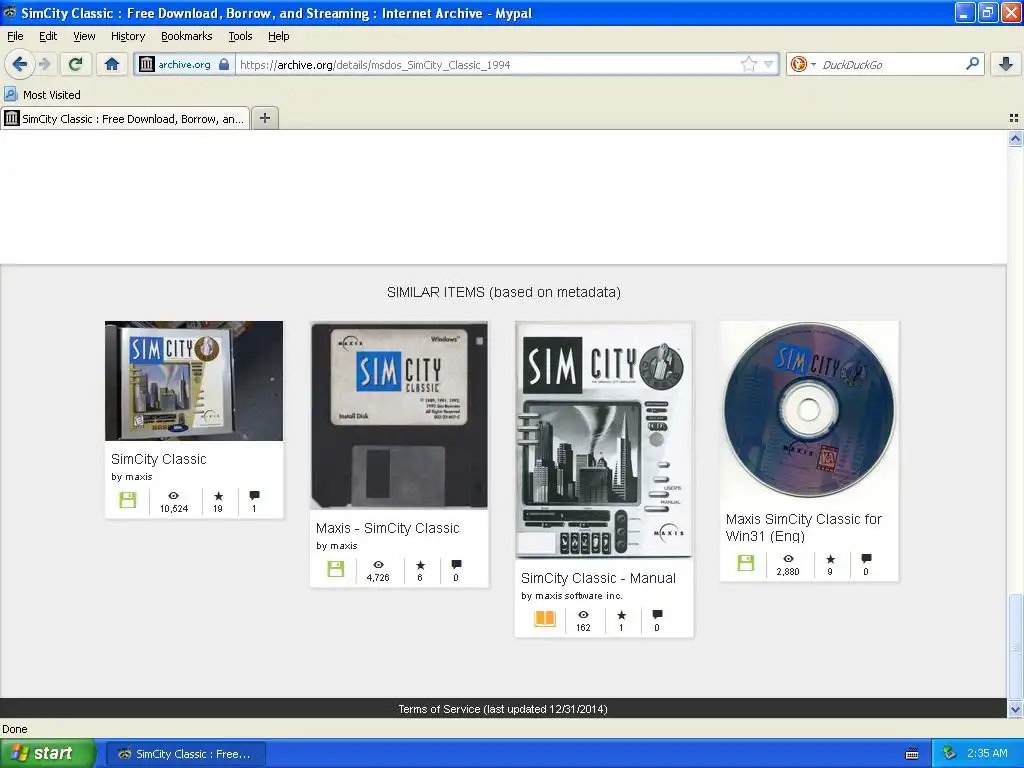Screen dimensions: 1024x768
Task: Click 'by maxis software inc.' text
Action: (x=571, y=596)
